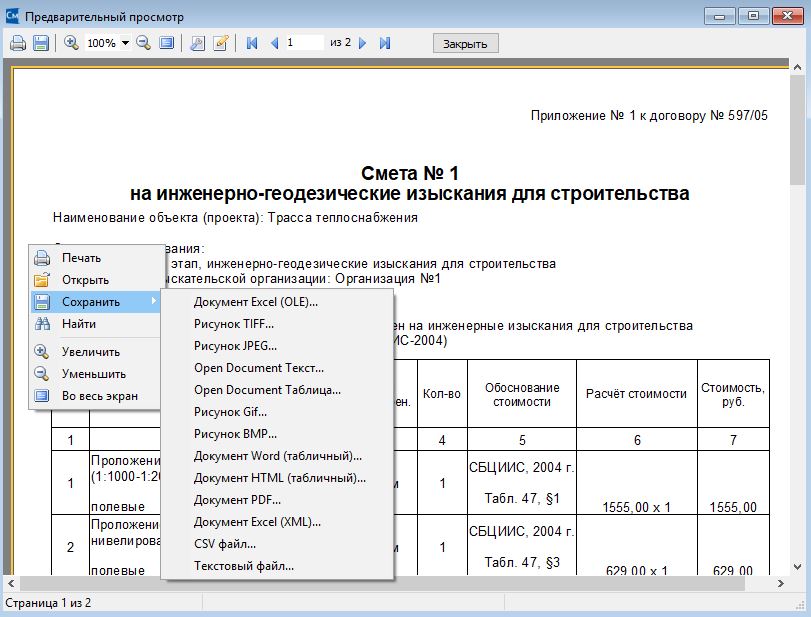Click the Трасса теплоснабжения object name line

pos(235,218)
